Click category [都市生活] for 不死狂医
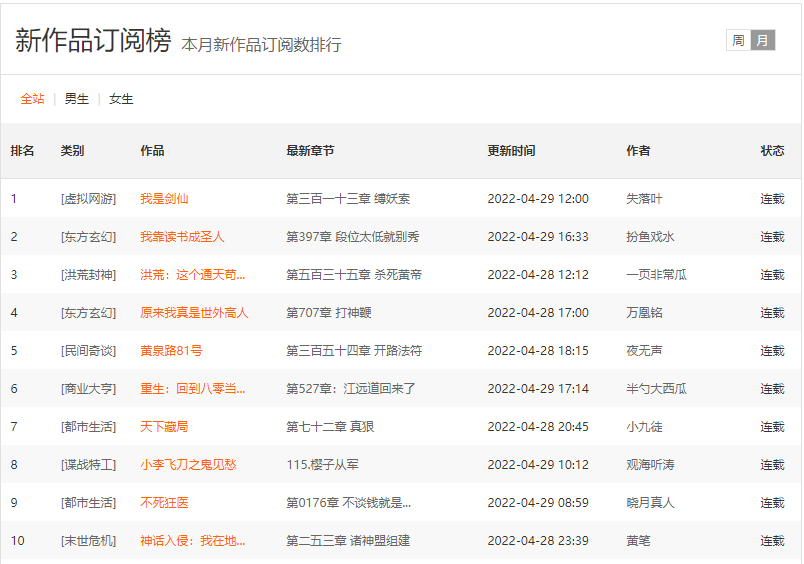Screen dimensions: 804x564 point(88,502)
